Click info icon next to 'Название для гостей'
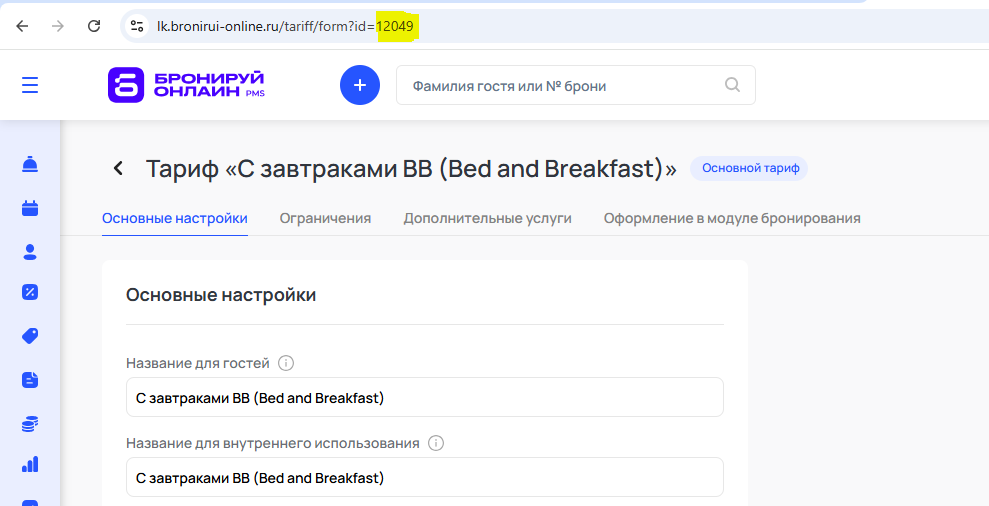The height and width of the screenshot is (506, 989). pyautogui.click(x=286, y=363)
